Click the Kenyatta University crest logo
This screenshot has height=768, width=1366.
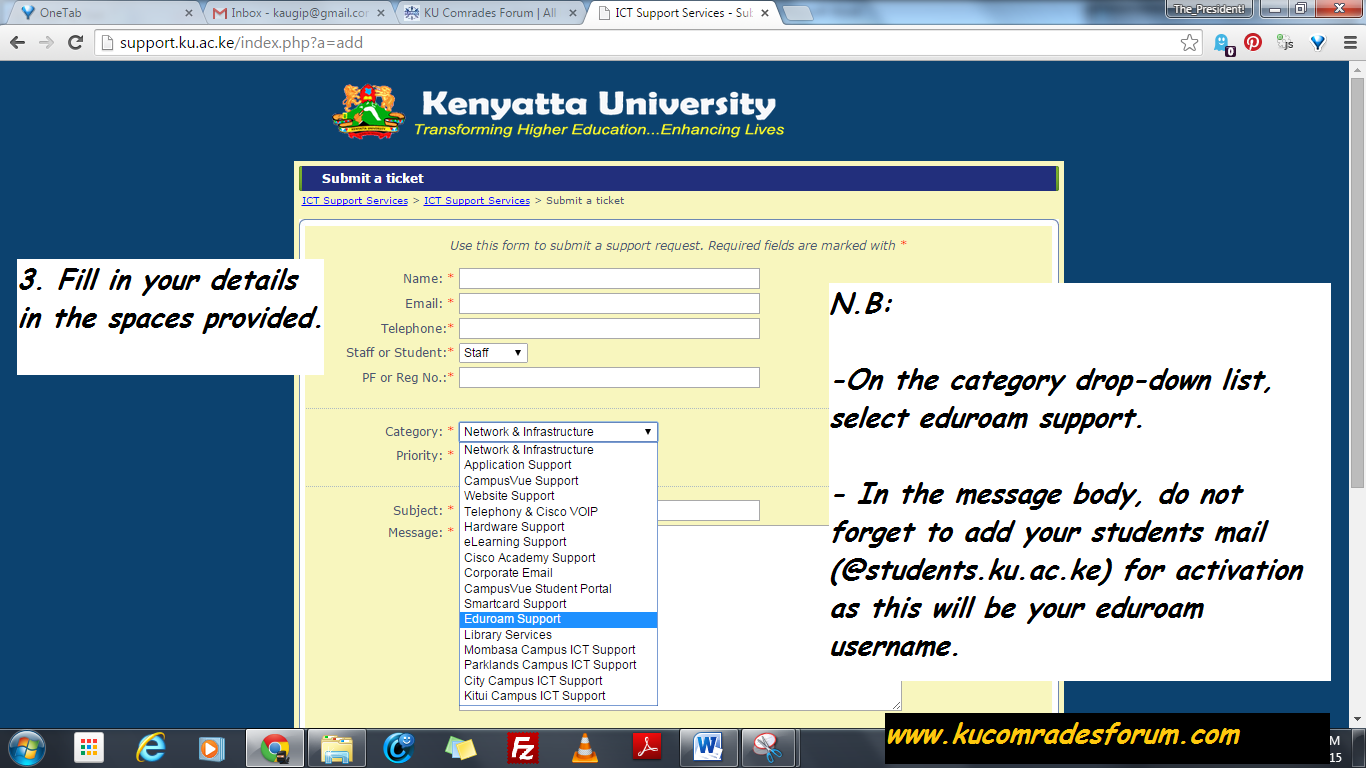click(x=369, y=111)
